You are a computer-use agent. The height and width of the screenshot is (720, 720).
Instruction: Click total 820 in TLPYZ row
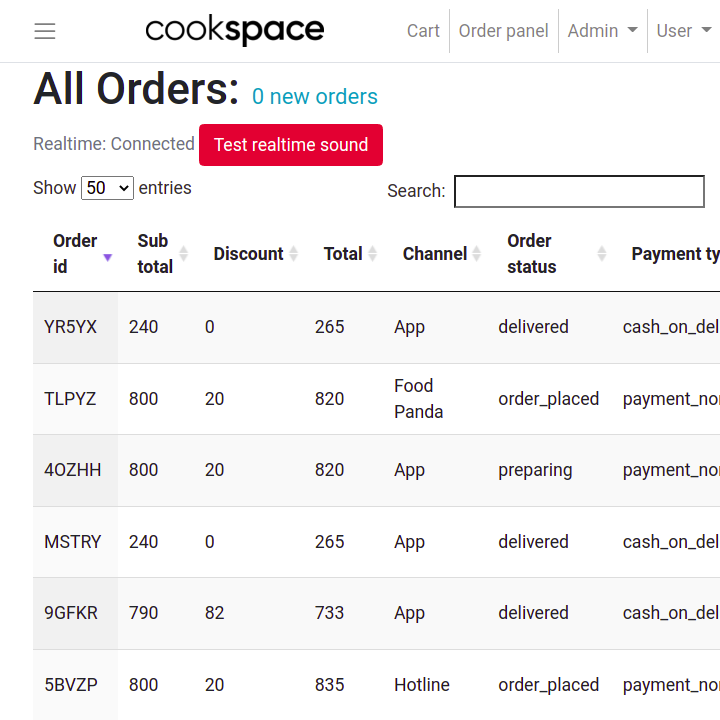[x=329, y=399]
